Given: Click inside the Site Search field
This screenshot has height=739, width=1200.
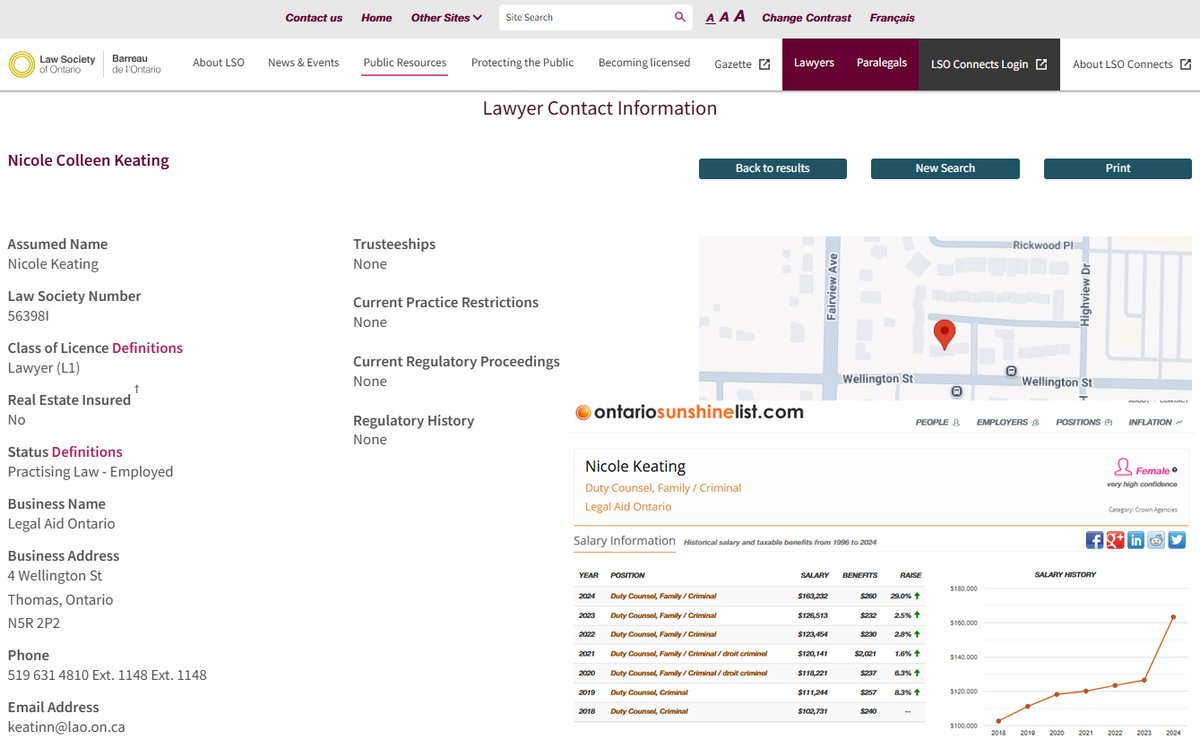Looking at the screenshot, I should pos(585,17).
